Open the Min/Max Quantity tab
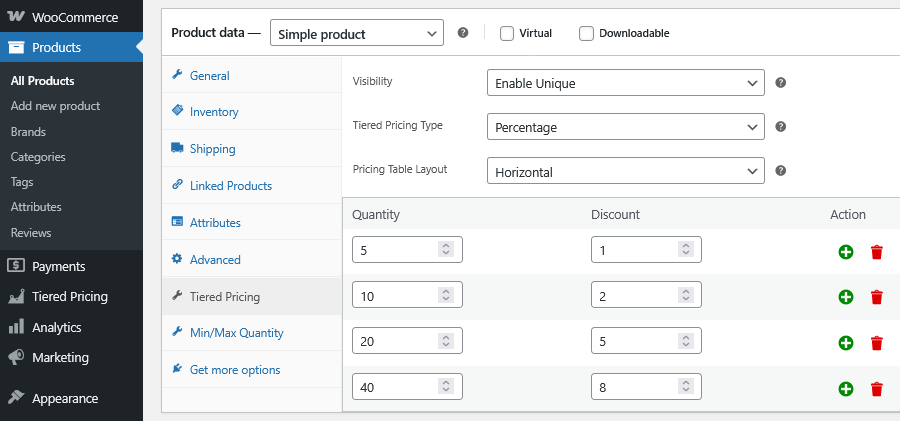Viewport: 900px width, 421px height. [x=236, y=333]
